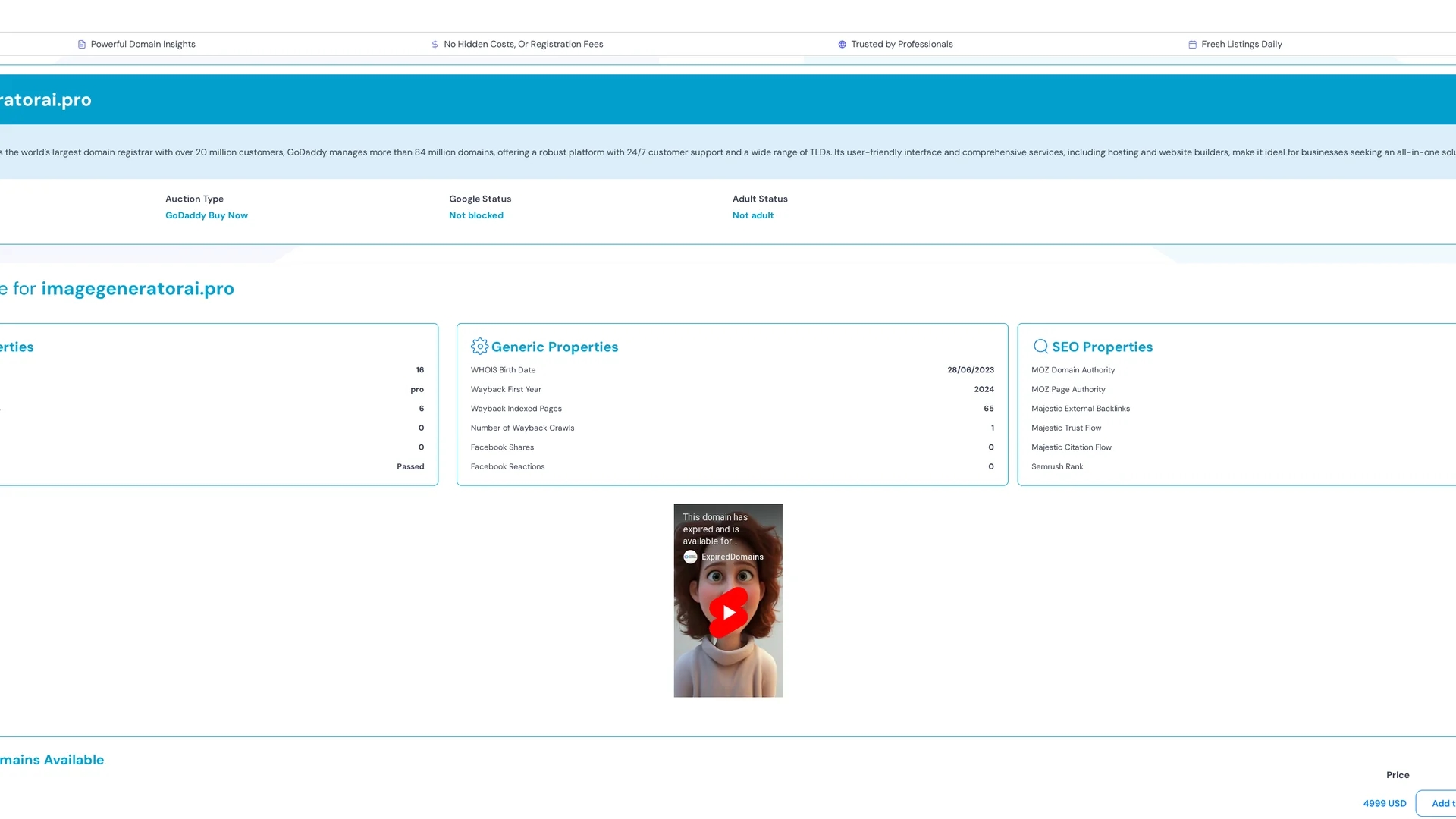Viewport: 1456px width, 819px height.
Task: Click the Auction Type label
Action: tap(194, 199)
